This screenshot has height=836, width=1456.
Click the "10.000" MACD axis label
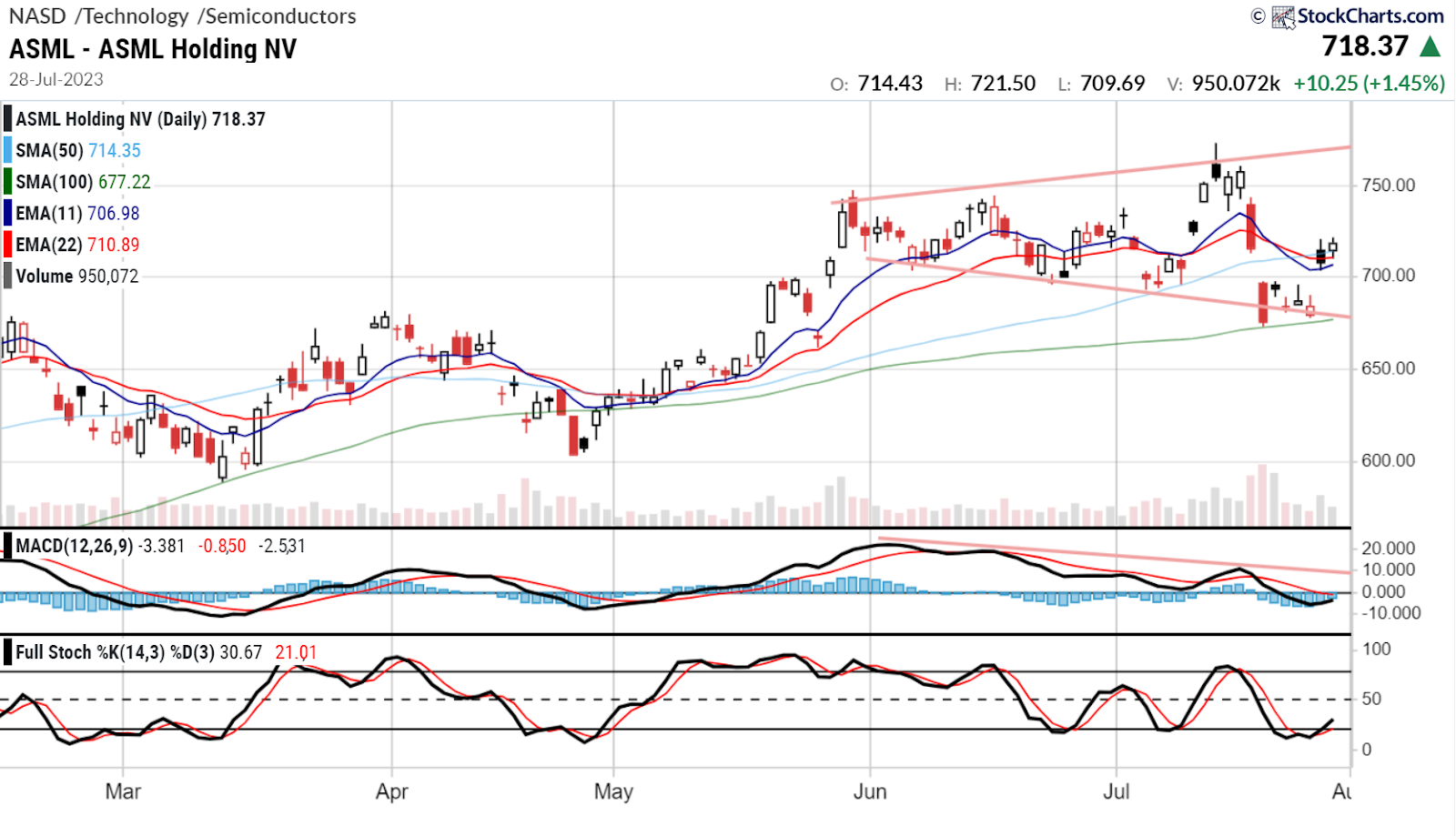click(1389, 570)
